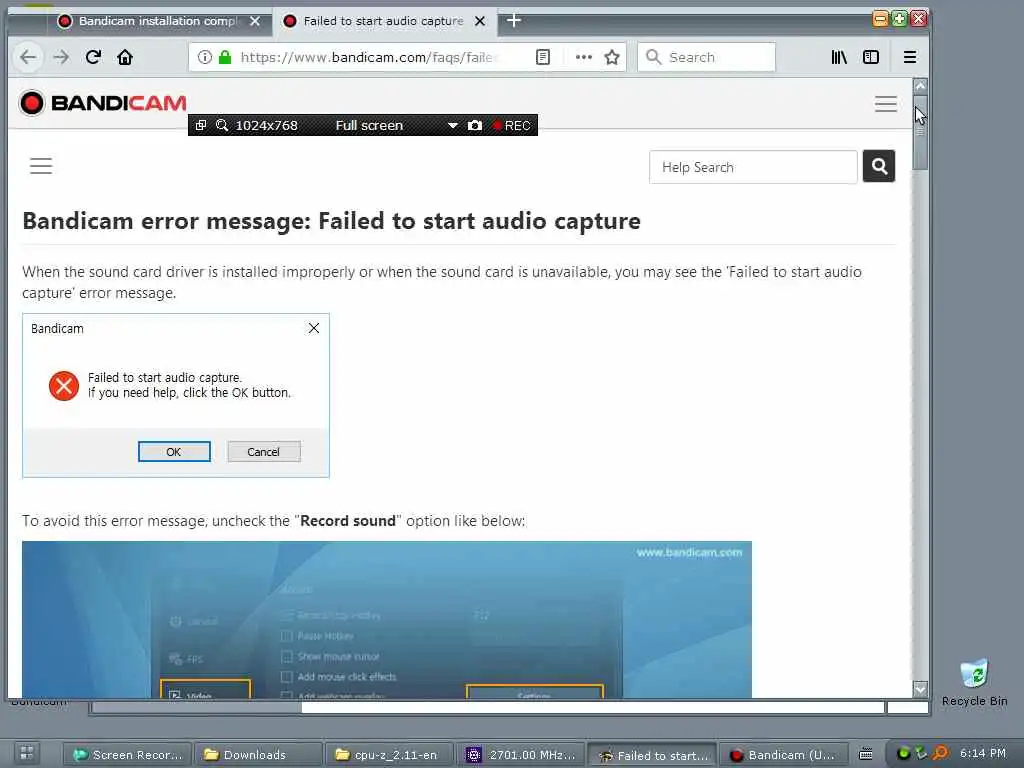Select the 1024x768 resolution label

point(266,125)
